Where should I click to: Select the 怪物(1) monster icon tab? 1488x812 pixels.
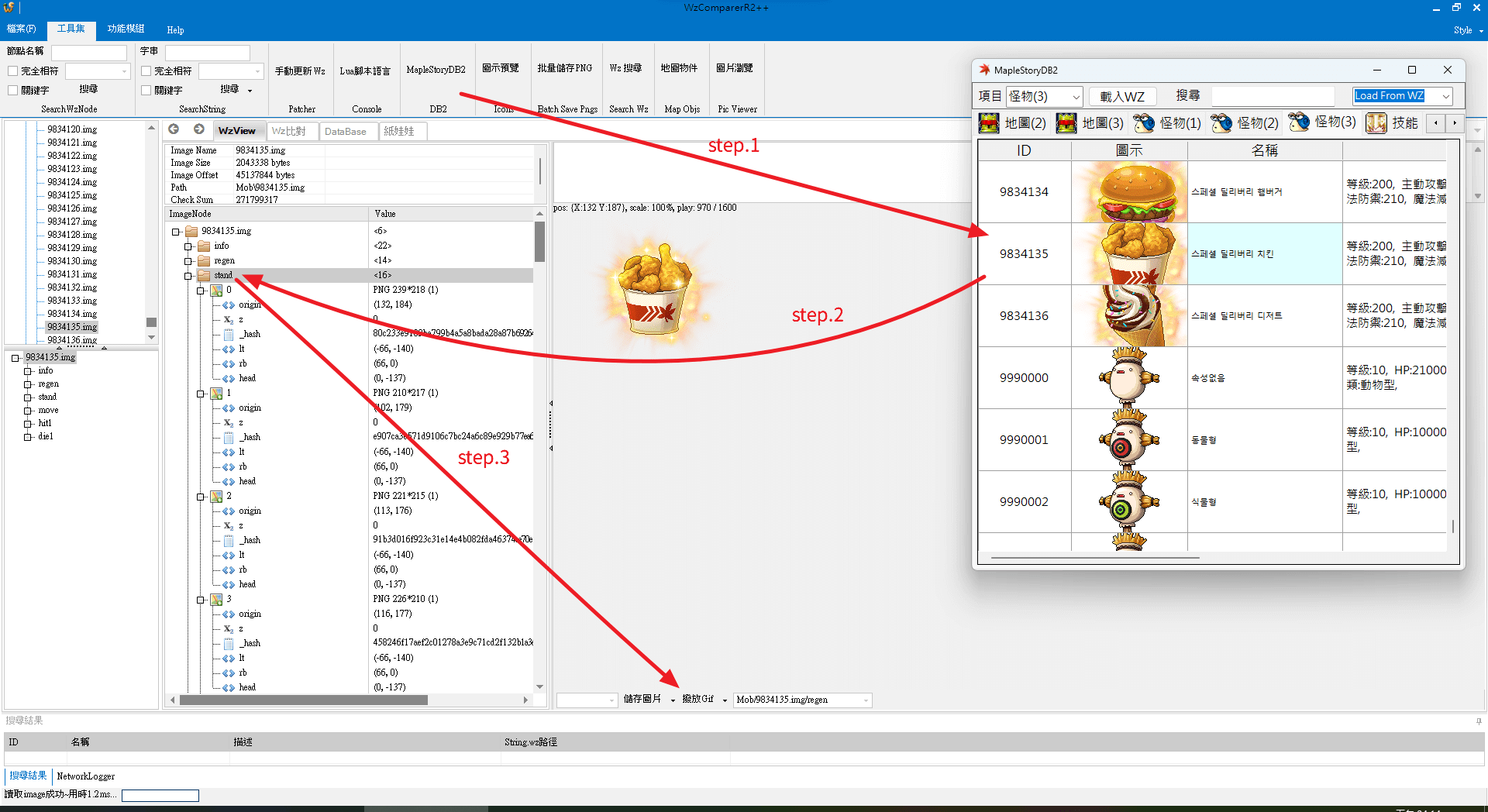[1167, 122]
